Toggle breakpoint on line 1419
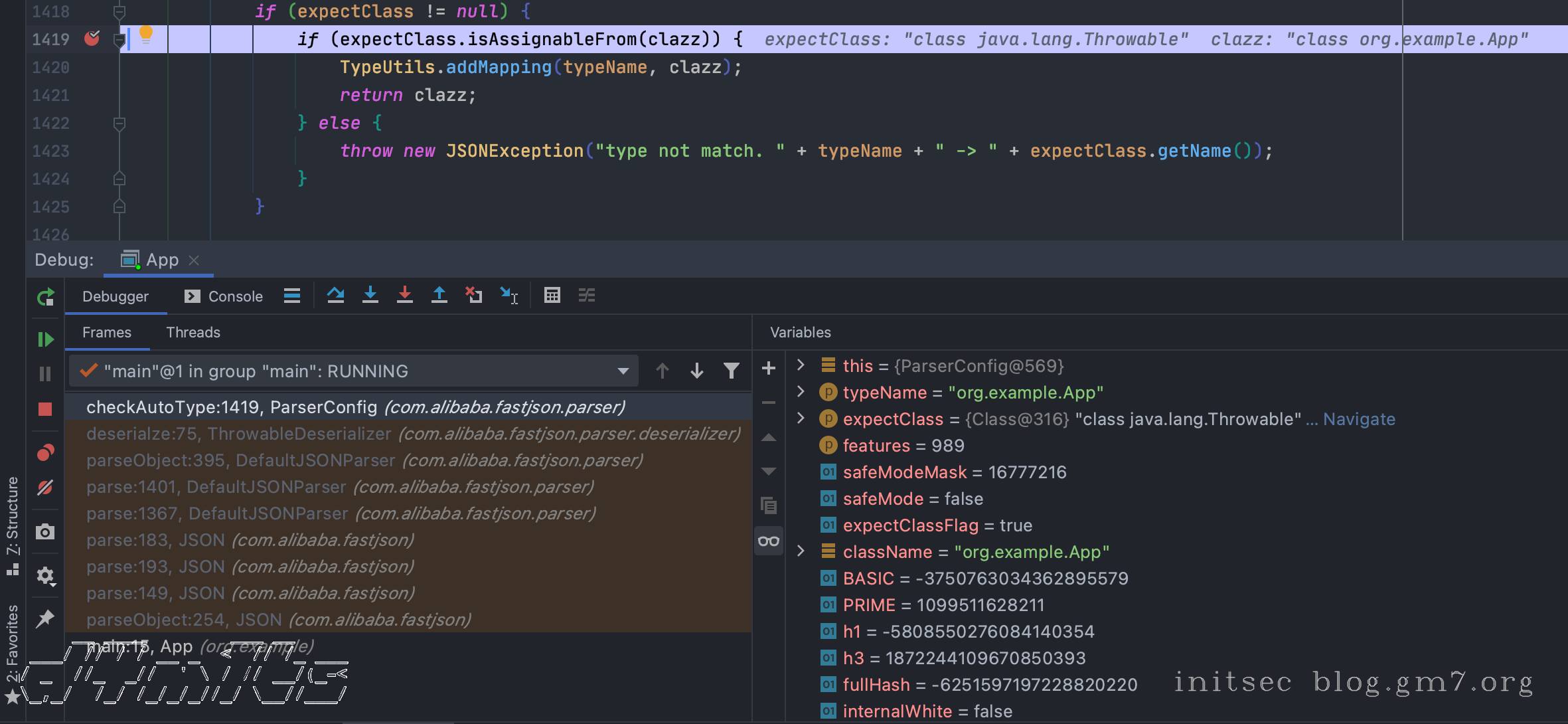This screenshot has width=1568, height=724. tap(92, 39)
